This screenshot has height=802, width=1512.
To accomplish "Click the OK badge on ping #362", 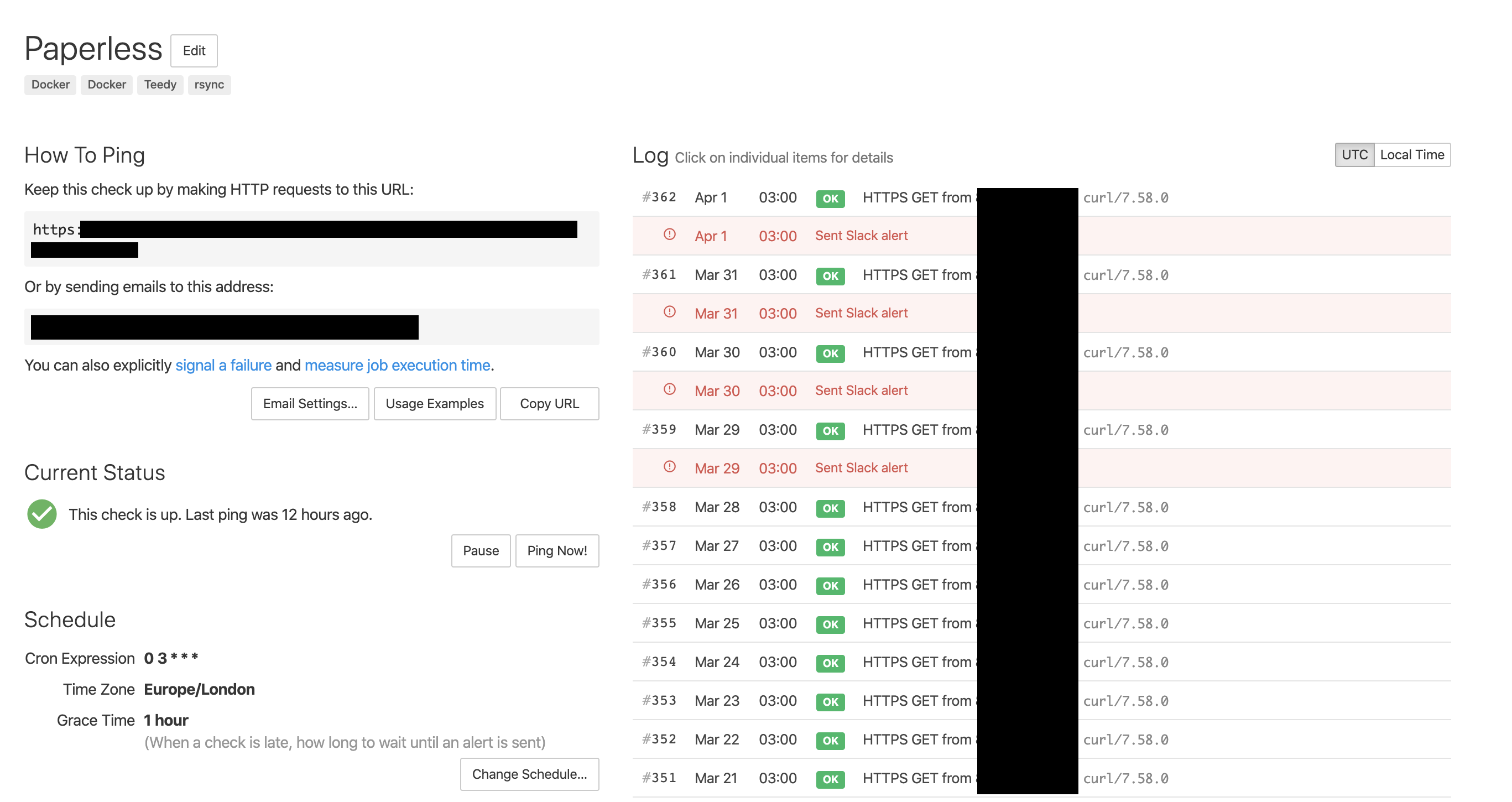I will (x=830, y=199).
